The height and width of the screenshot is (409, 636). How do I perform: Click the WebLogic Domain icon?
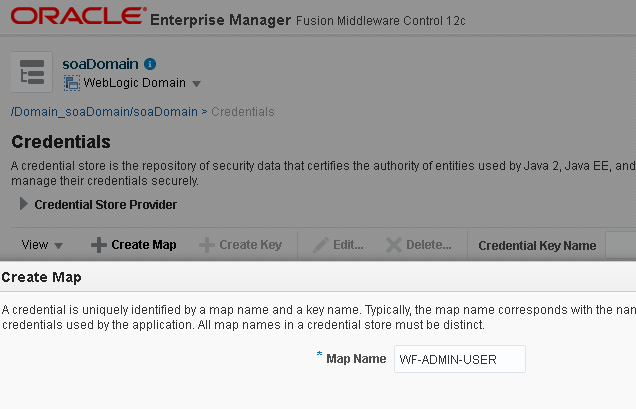pos(72,83)
